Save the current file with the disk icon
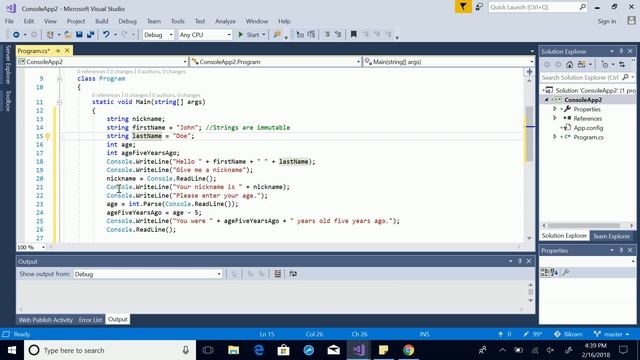Image resolution: width=640 pixels, height=360 pixels. [x=79, y=35]
